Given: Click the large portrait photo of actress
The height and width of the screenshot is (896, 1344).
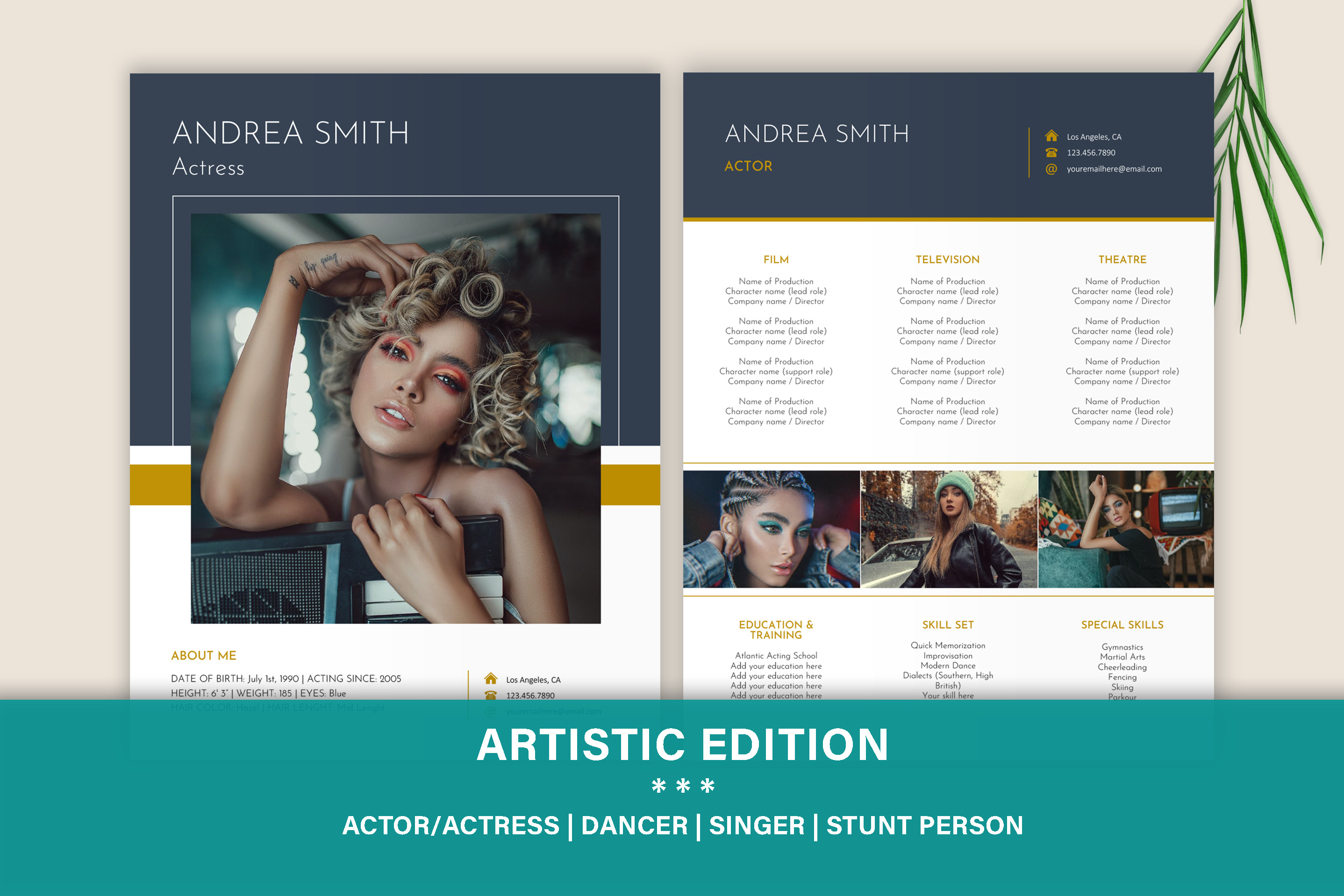Looking at the screenshot, I should pos(395,418).
